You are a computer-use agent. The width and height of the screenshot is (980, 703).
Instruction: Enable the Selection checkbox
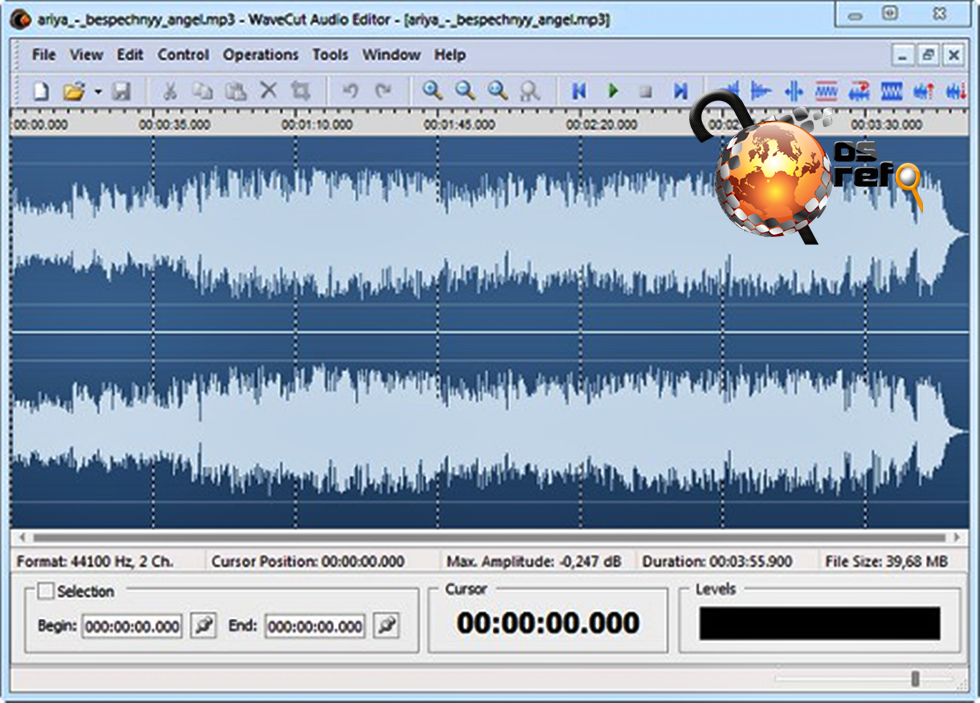46,591
